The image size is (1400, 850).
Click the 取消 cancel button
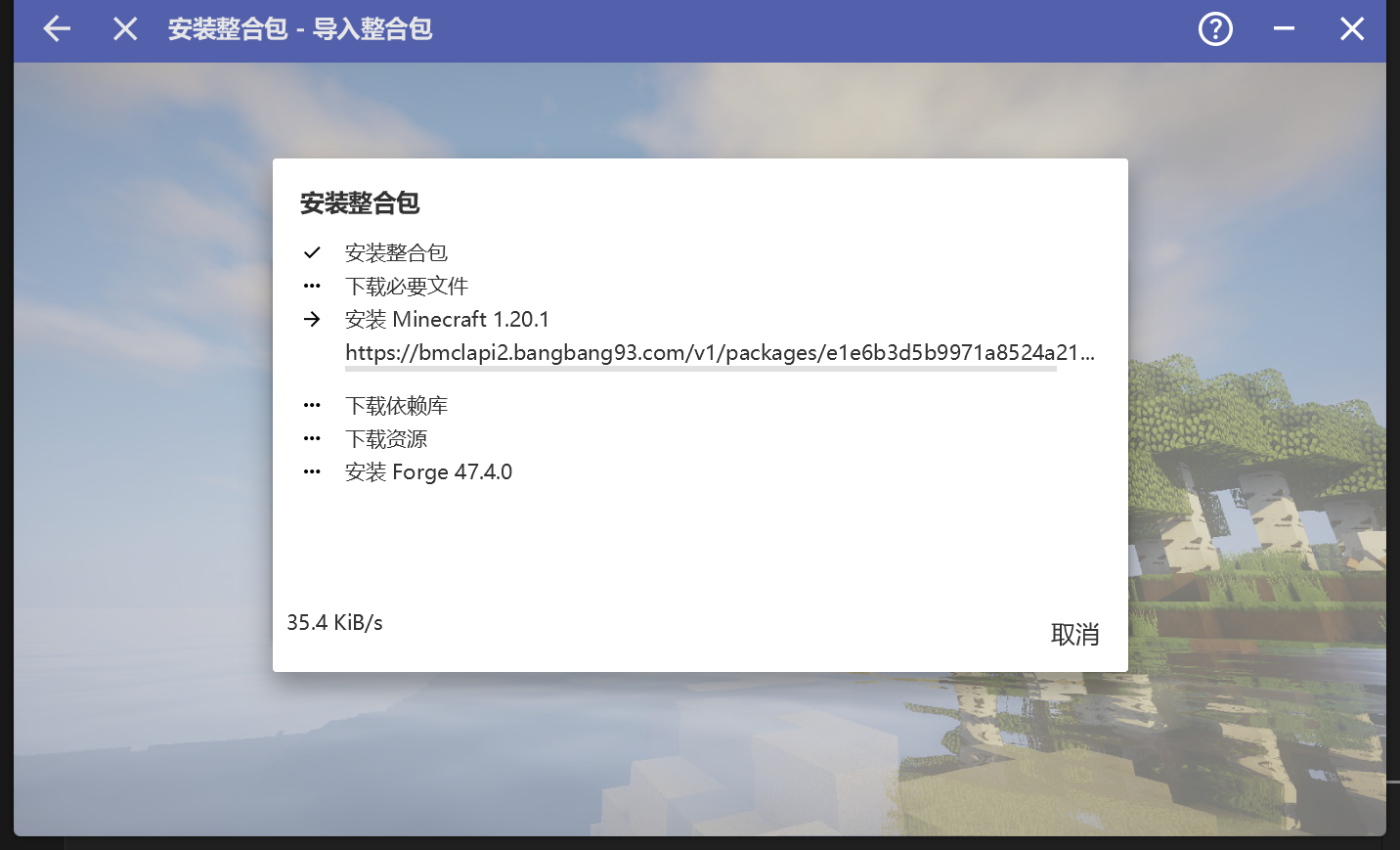(x=1075, y=634)
